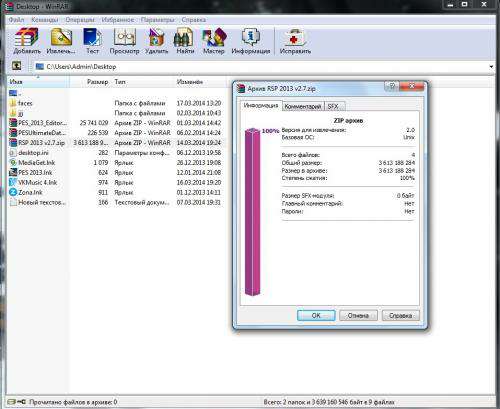
Task: Click the help question-mark button in dialog
Action: click(x=392, y=86)
